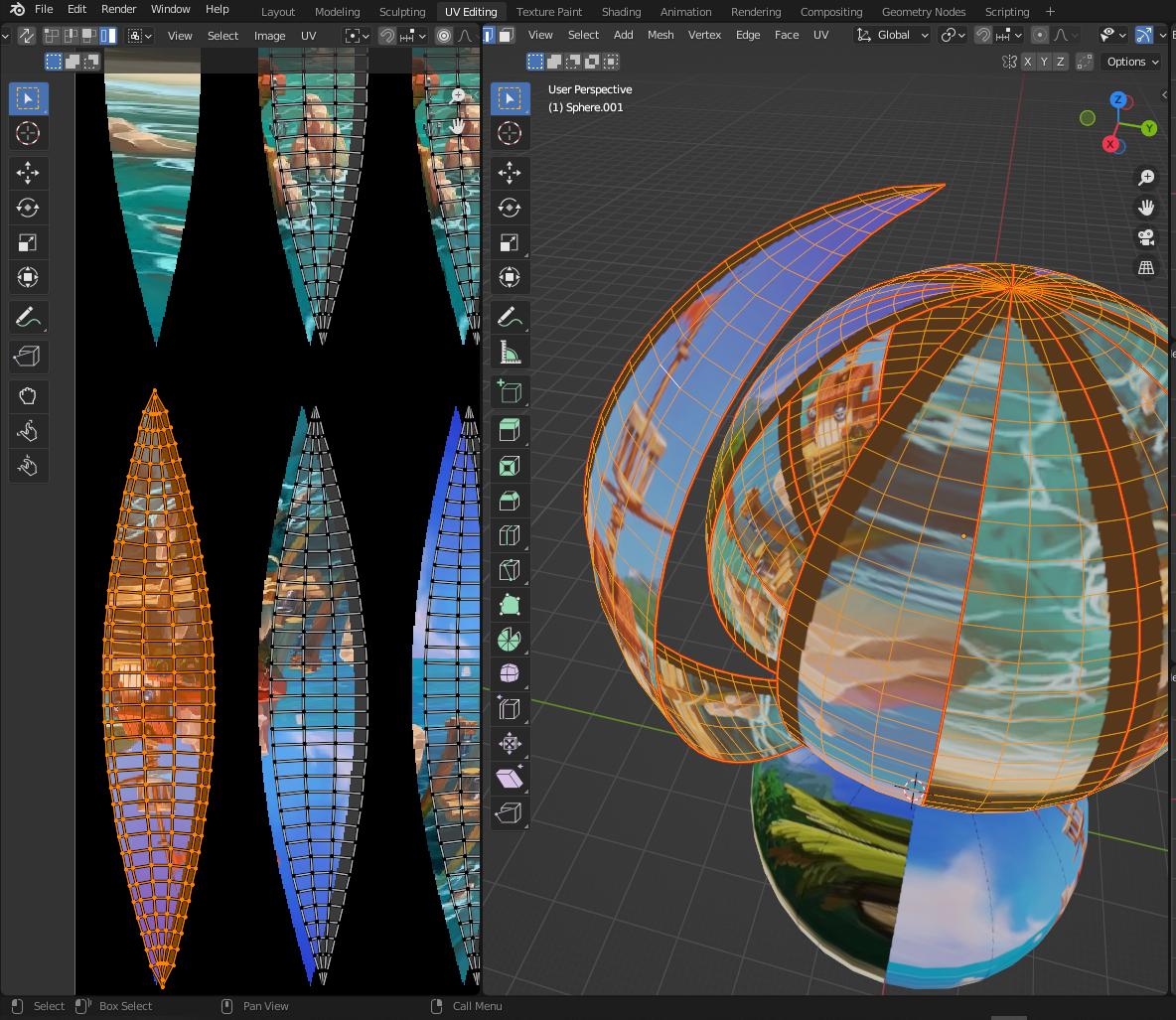The width and height of the screenshot is (1176, 1020).
Task: Select the Rotate tool in the UV editor toolbar
Action: (28, 208)
